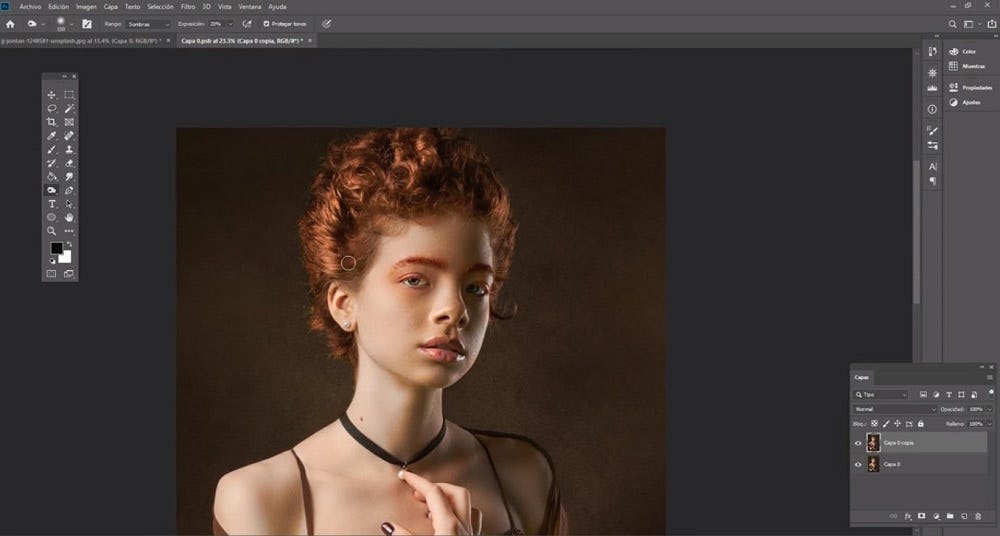Select the Brush tool

51,149
